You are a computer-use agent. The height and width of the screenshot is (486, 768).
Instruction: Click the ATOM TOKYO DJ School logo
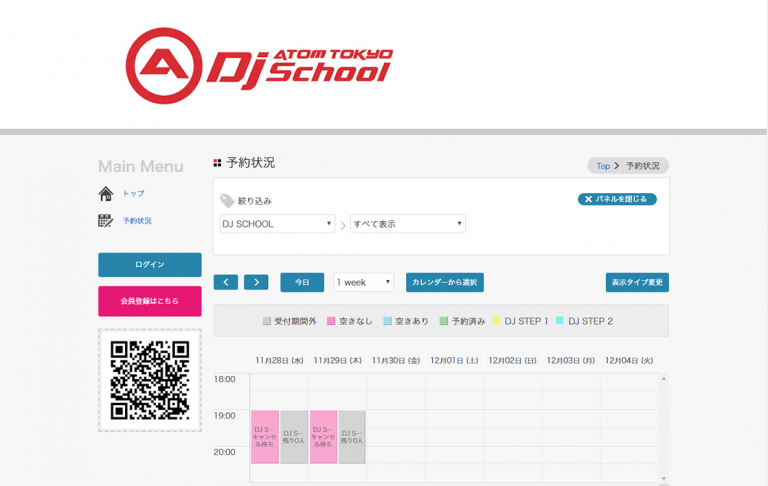click(259, 66)
